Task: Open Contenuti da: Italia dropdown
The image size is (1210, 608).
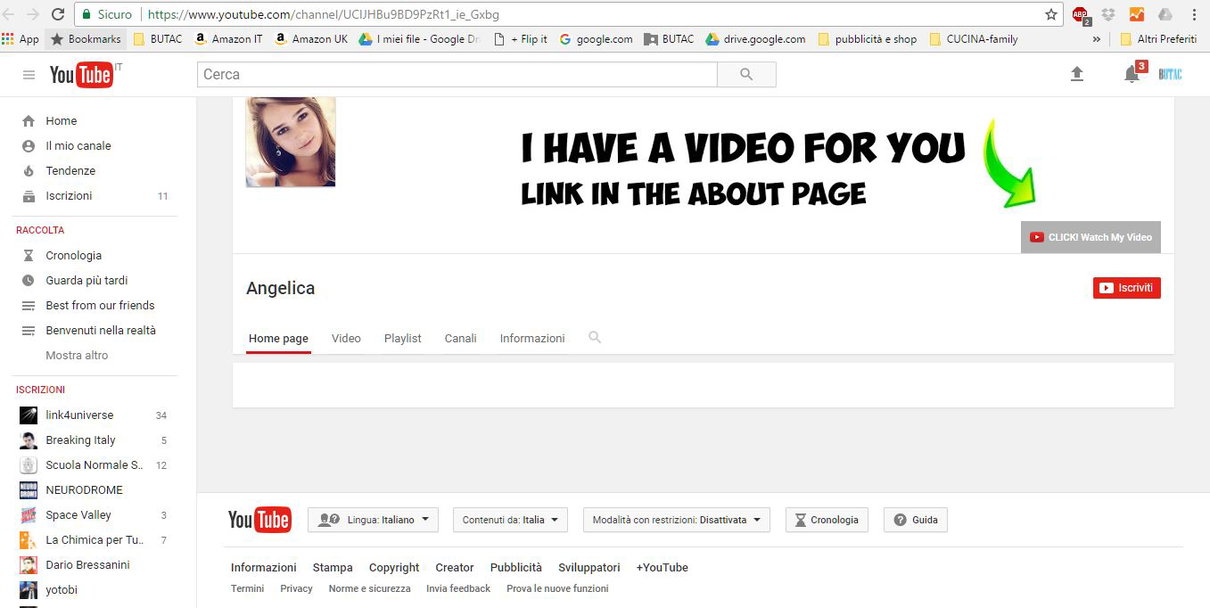Action: (510, 520)
